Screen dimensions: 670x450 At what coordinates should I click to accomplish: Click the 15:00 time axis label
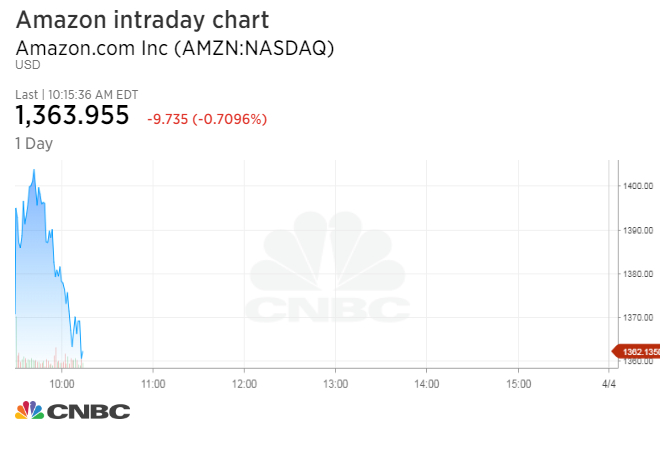tap(517, 383)
